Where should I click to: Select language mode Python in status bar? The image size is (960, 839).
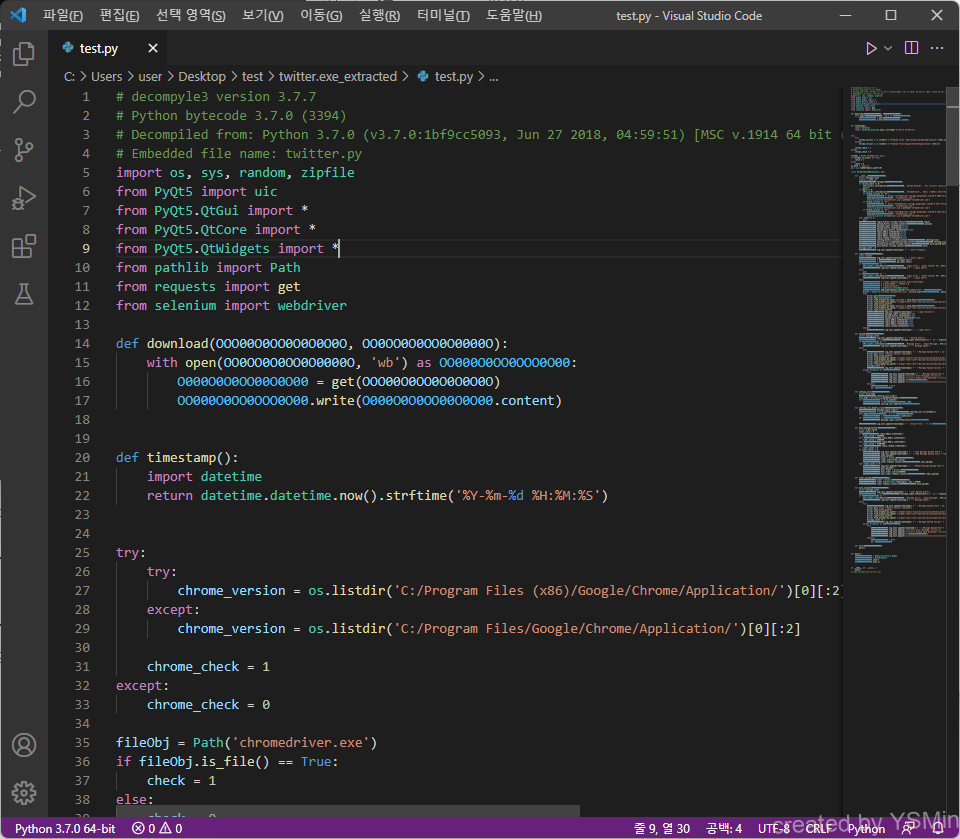[866, 829]
